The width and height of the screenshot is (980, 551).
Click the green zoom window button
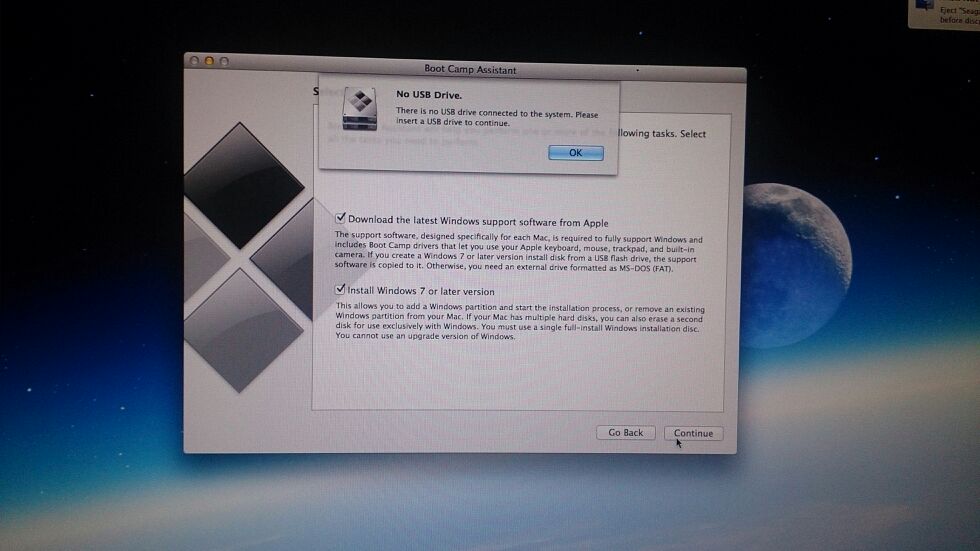[x=224, y=61]
